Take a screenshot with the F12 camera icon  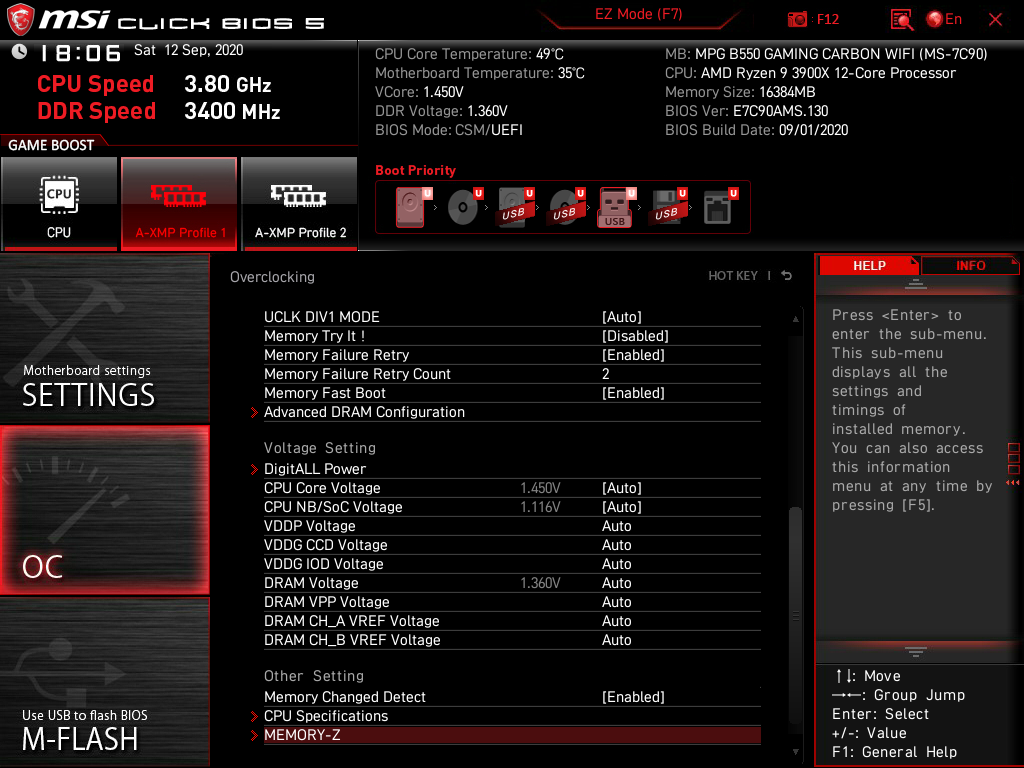(x=797, y=20)
